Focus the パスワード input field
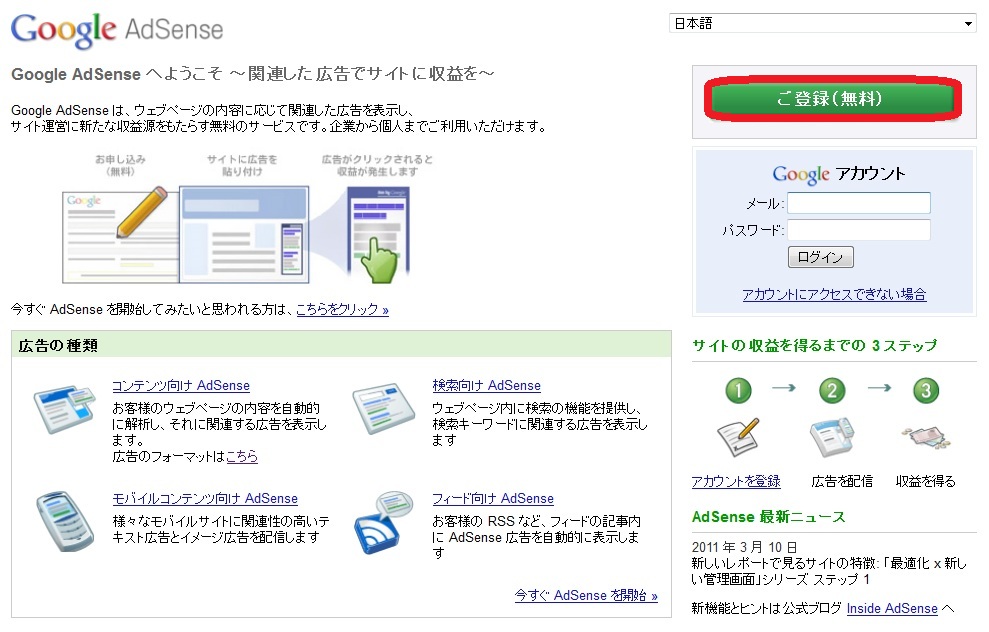The height and width of the screenshot is (632, 989). [x=858, y=230]
